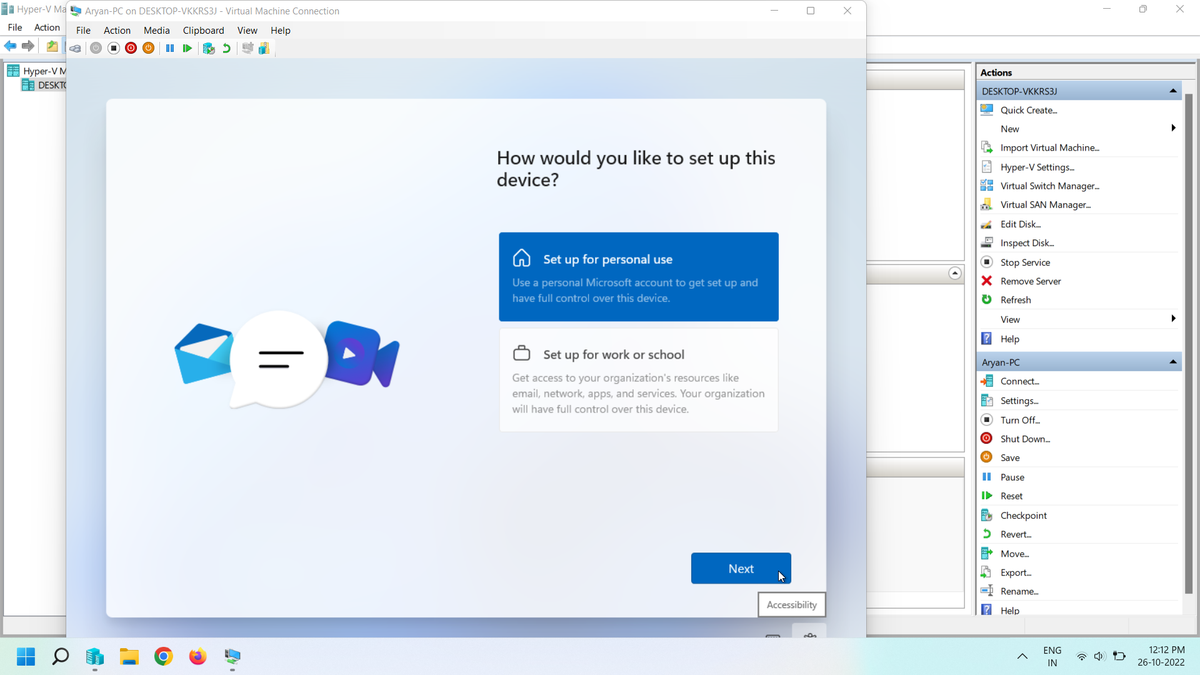1200x675 pixels.
Task: Click Export action under Aryan-PC
Action: (x=1015, y=573)
